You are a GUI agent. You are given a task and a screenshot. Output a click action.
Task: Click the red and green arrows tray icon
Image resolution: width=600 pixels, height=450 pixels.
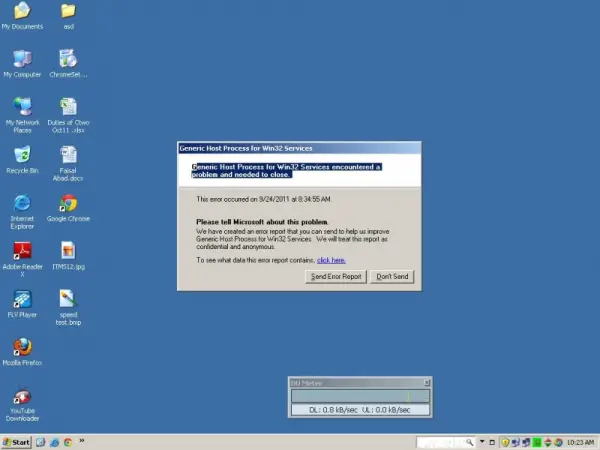click(548, 443)
